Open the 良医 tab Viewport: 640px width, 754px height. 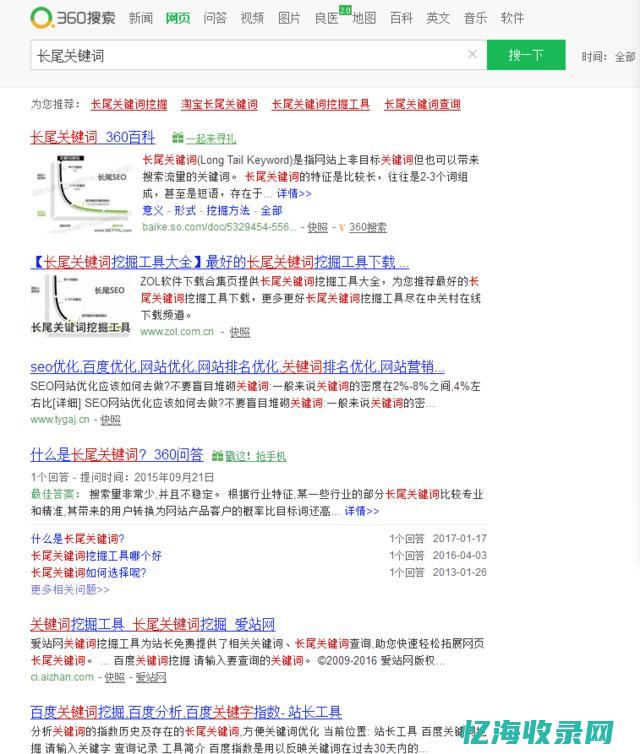click(x=327, y=18)
